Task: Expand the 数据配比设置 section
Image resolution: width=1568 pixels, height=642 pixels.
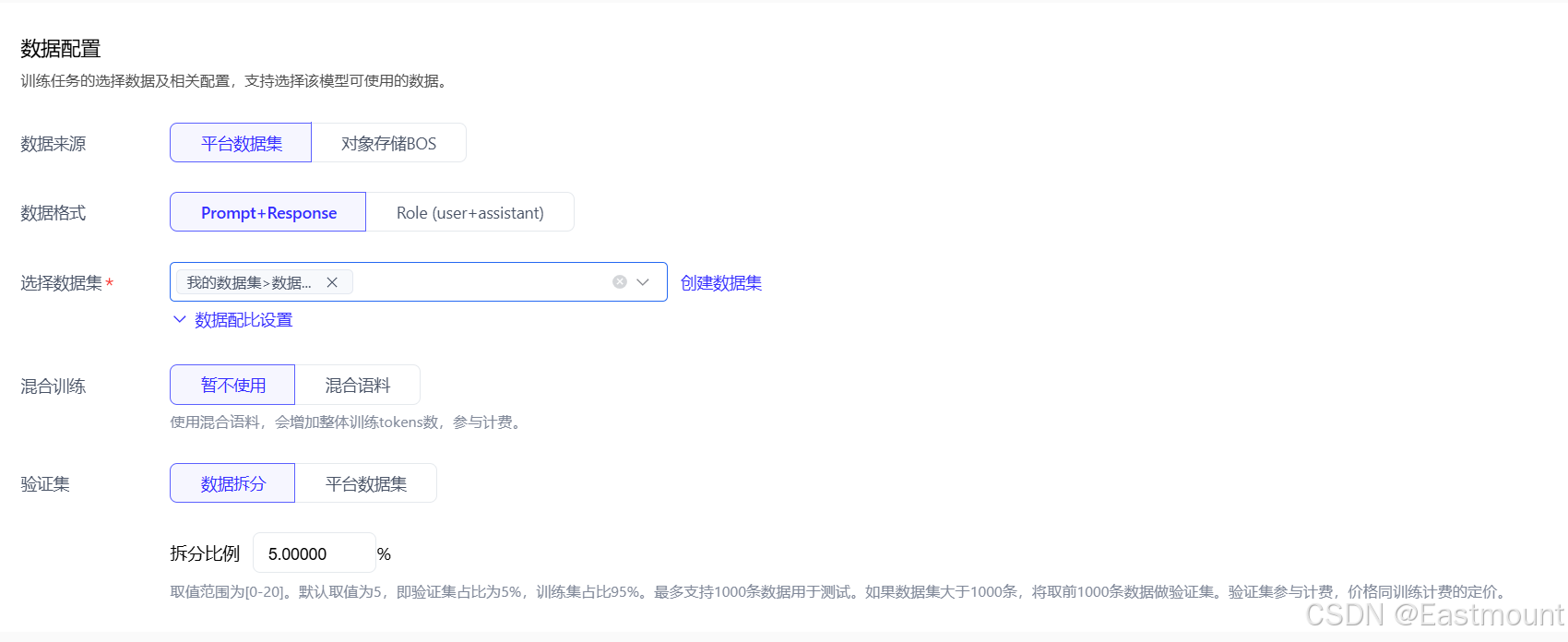Action: pyautogui.click(x=233, y=320)
